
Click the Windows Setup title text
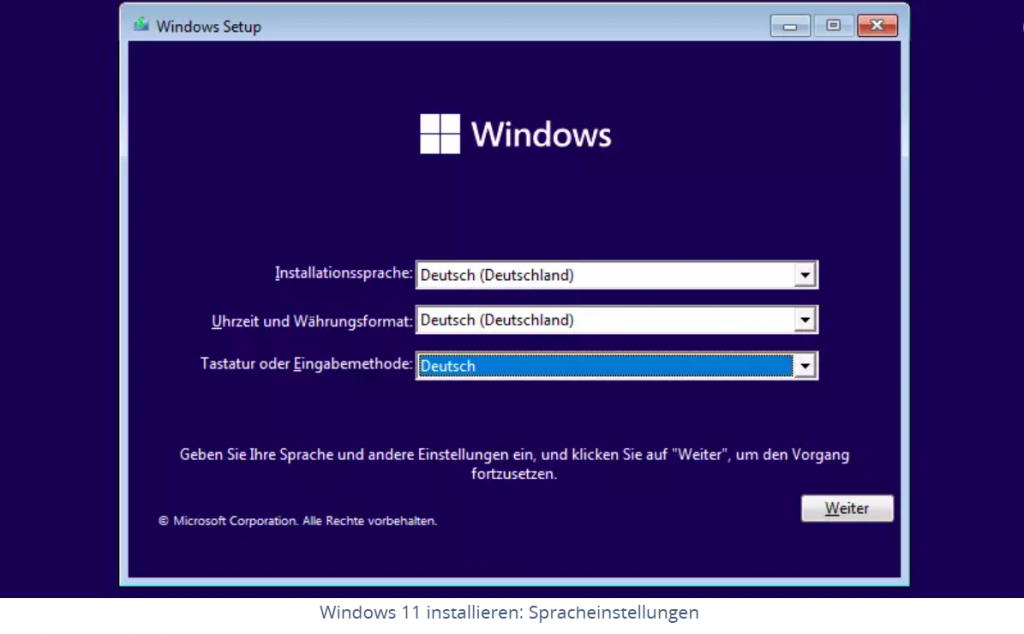pos(210,25)
